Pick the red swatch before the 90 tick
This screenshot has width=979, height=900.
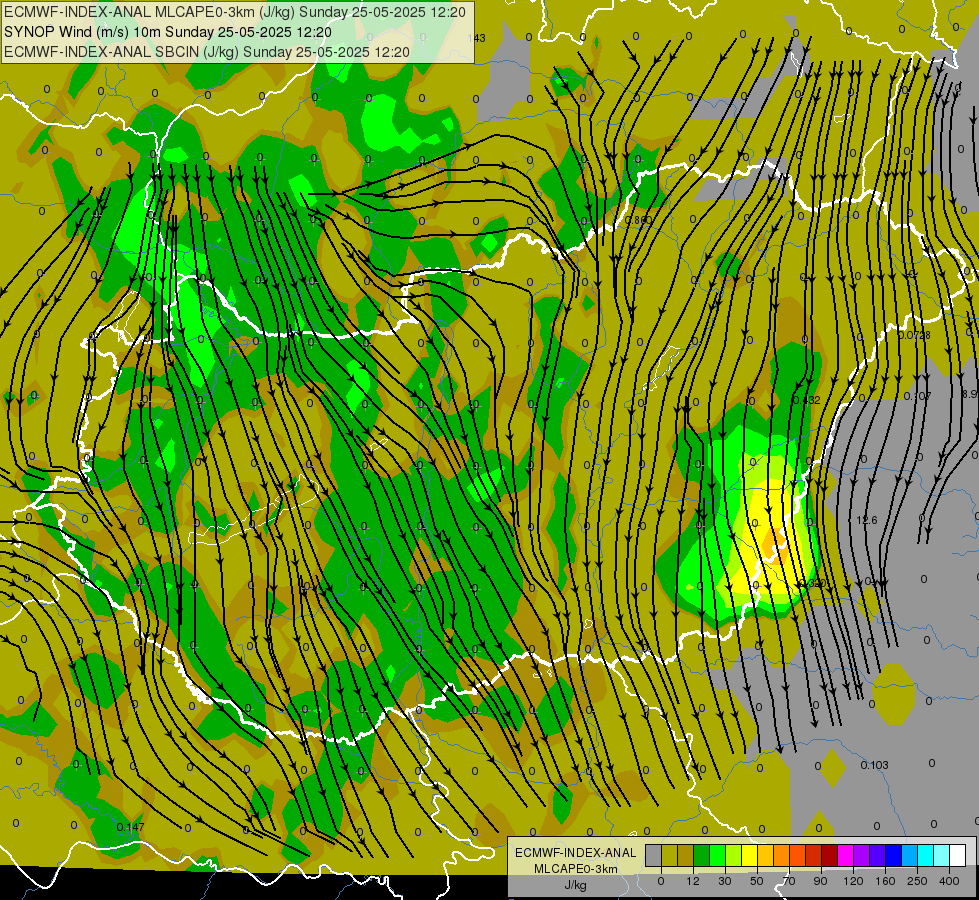(814, 855)
